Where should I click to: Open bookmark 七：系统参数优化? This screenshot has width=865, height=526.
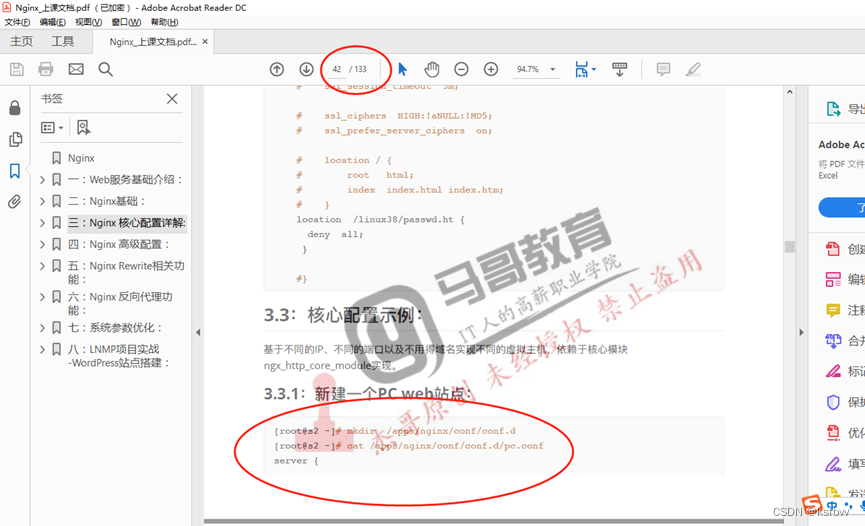(x=115, y=328)
